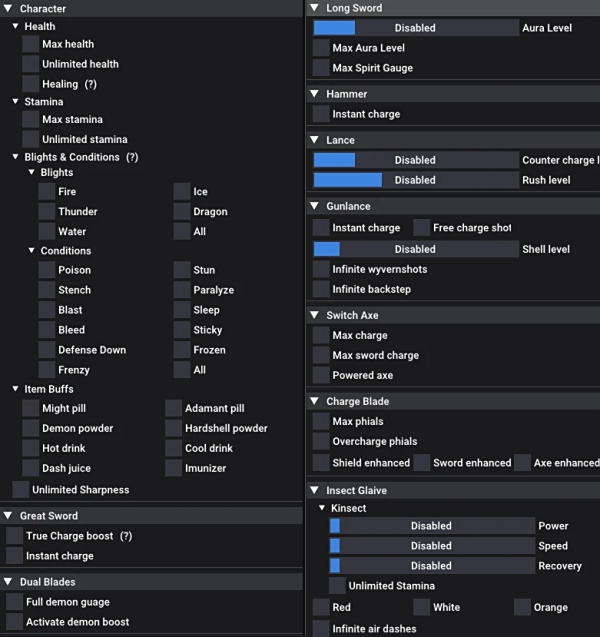This screenshot has width=600, height=637.
Task: Enable Might pill buff
Action: point(30,408)
